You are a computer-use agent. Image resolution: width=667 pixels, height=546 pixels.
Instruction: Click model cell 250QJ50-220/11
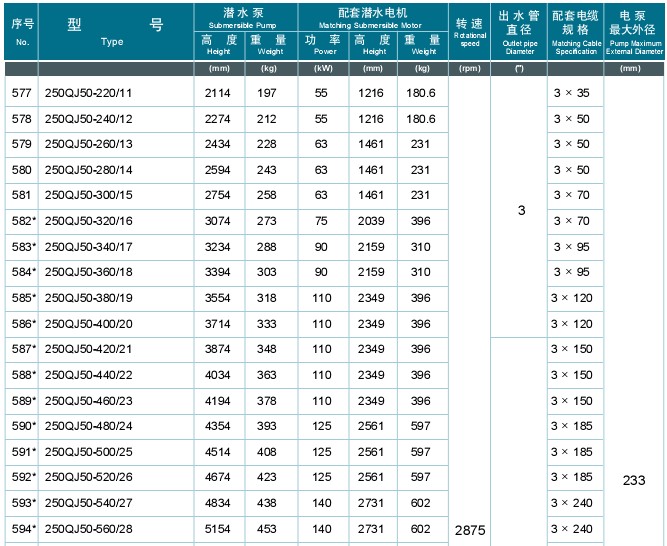point(90,93)
